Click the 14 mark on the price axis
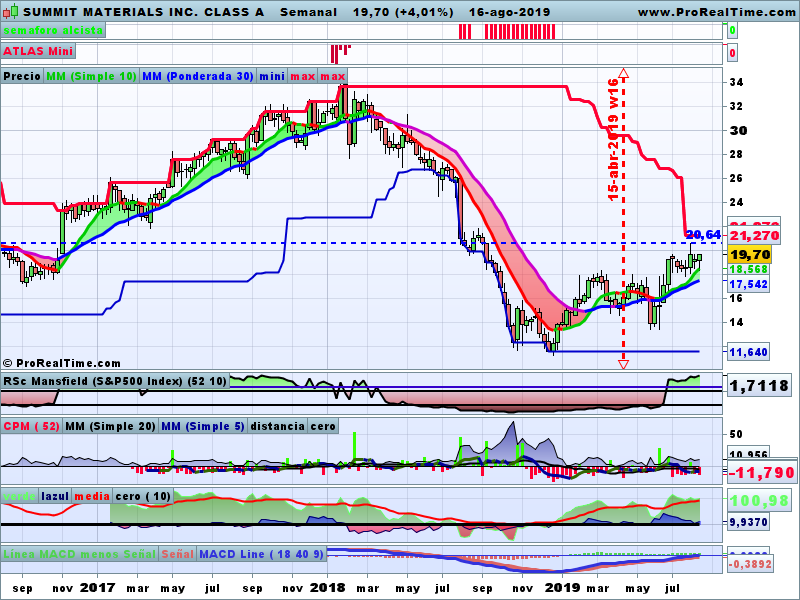Screen dimensions: 800x600 [736, 322]
